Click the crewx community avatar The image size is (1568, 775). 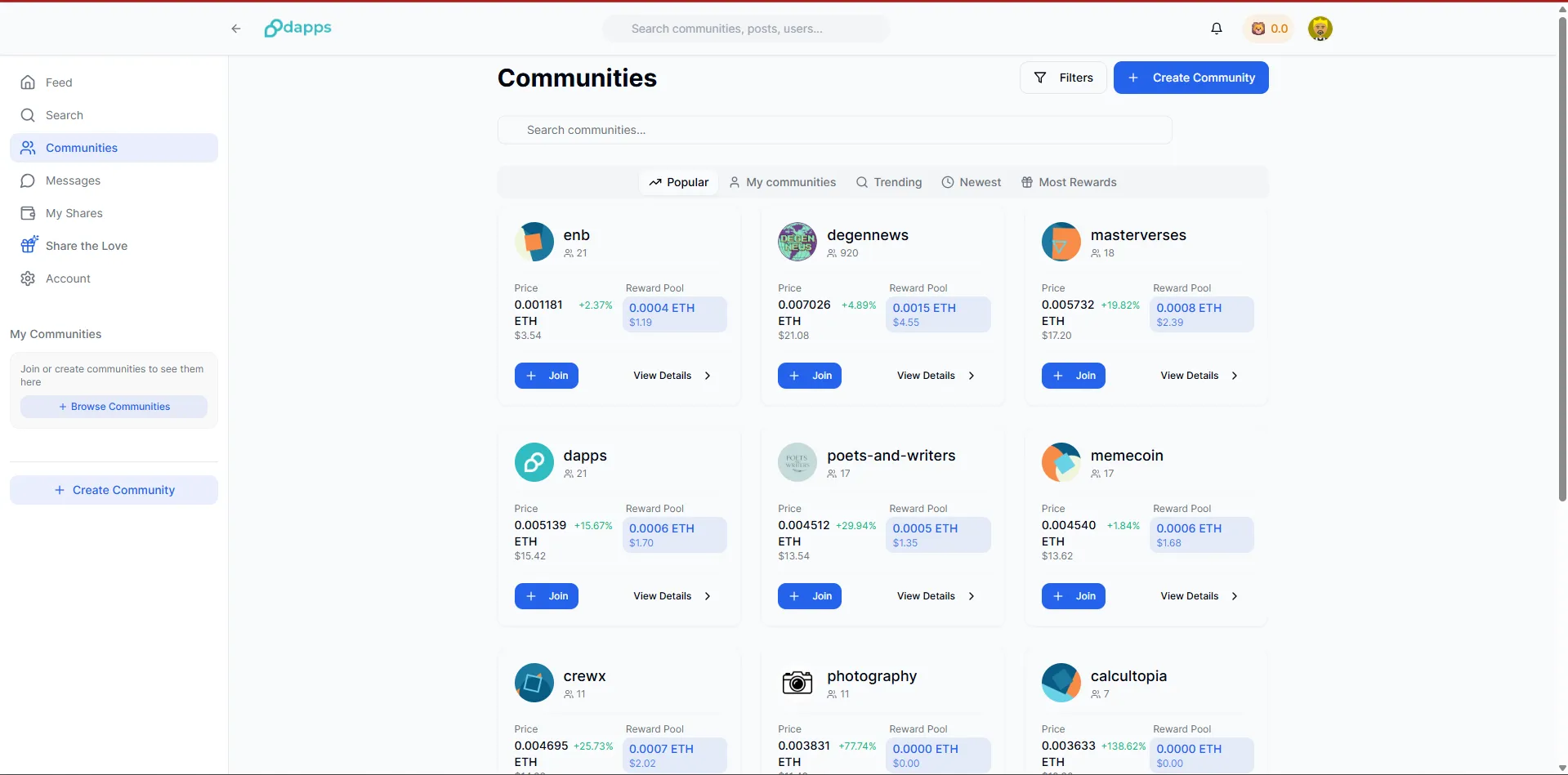pos(534,683)
